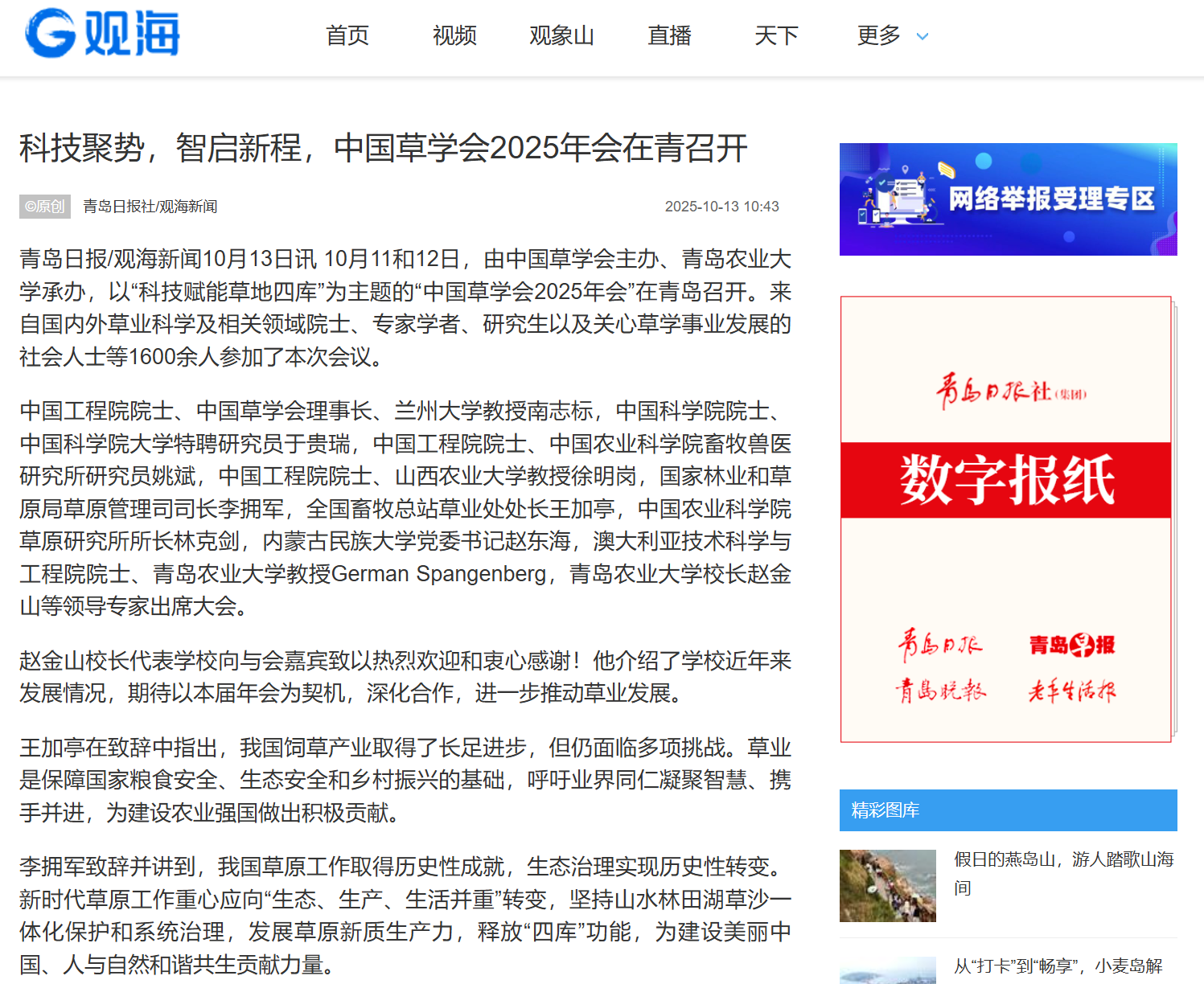Click the 青岛日报社/观海新闻 source link
This screenshot has height=984, width=1204.
coord(150,207)
